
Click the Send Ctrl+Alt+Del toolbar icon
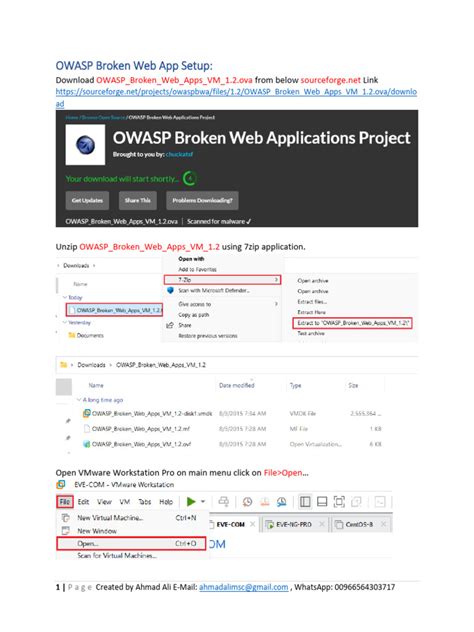(x=223, y=501)
